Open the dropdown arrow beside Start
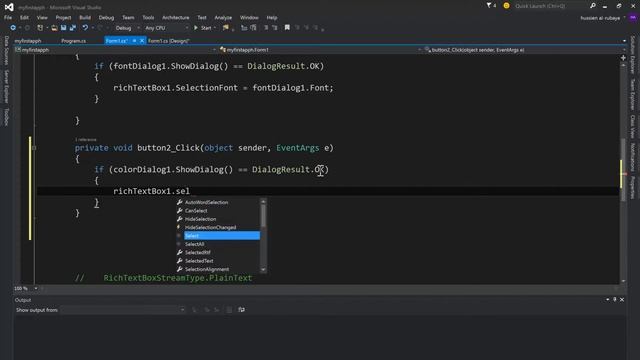The width and height of the screenshot is (640, 360). pyautogui.click(x=215, y=28)
